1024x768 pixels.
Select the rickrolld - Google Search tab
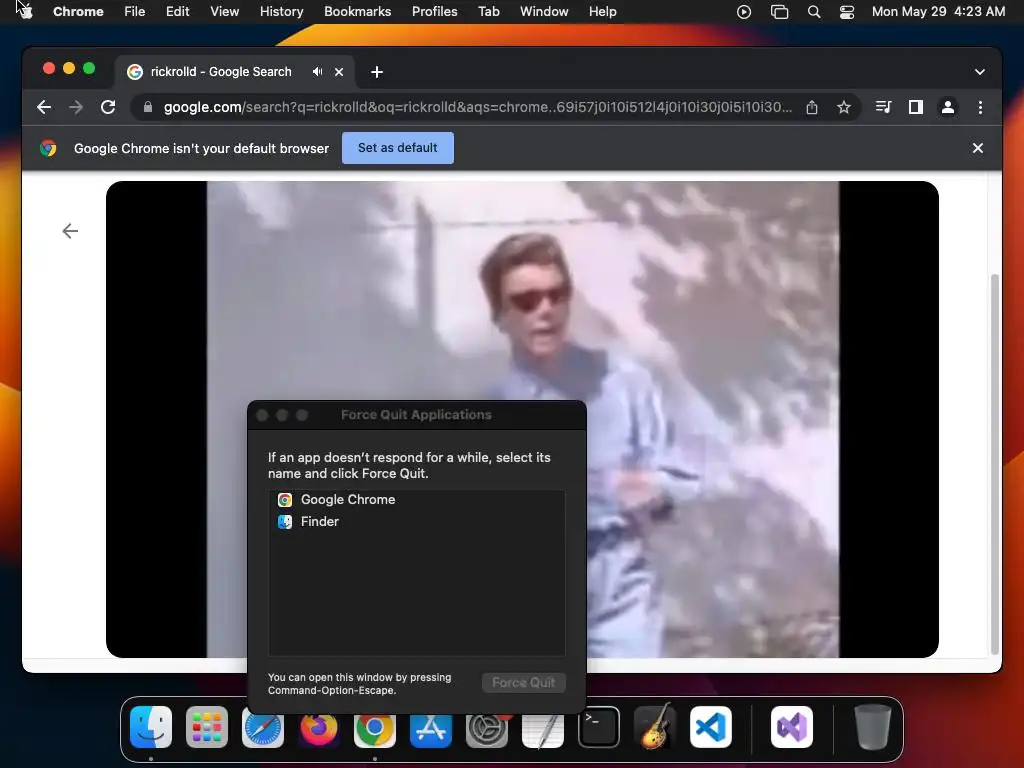point(220,72)
